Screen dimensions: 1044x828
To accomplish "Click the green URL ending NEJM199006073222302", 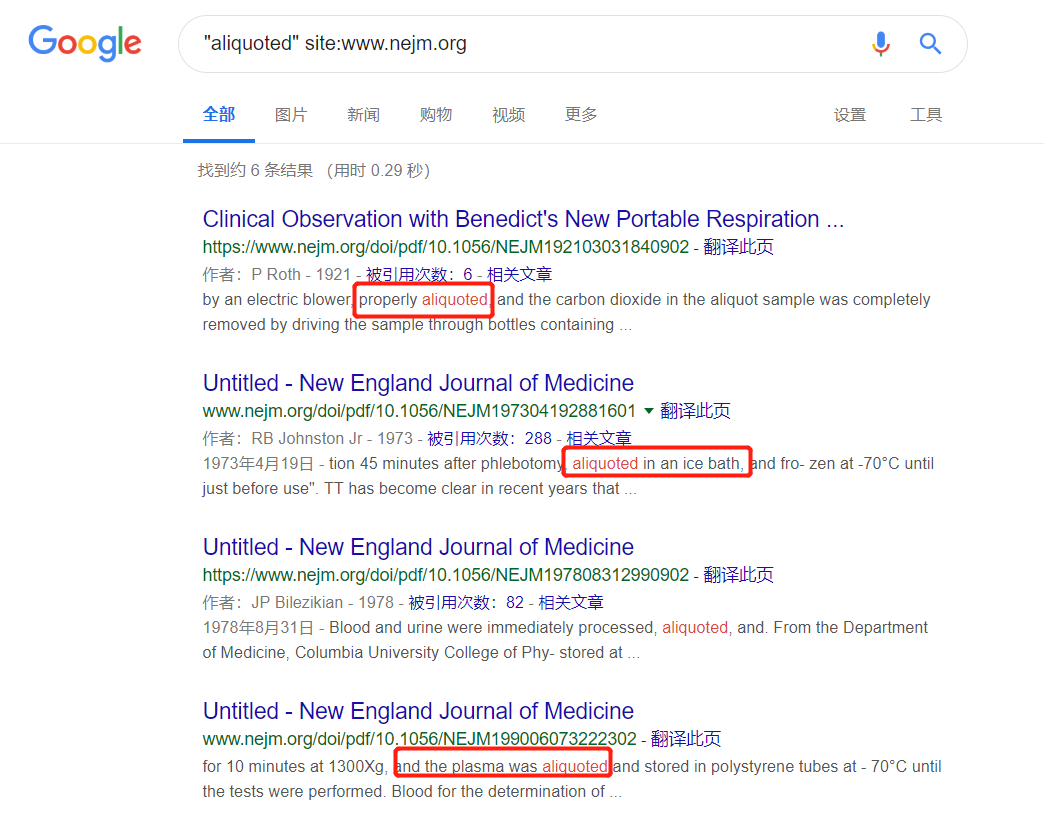I will click(x=419, y=739).
